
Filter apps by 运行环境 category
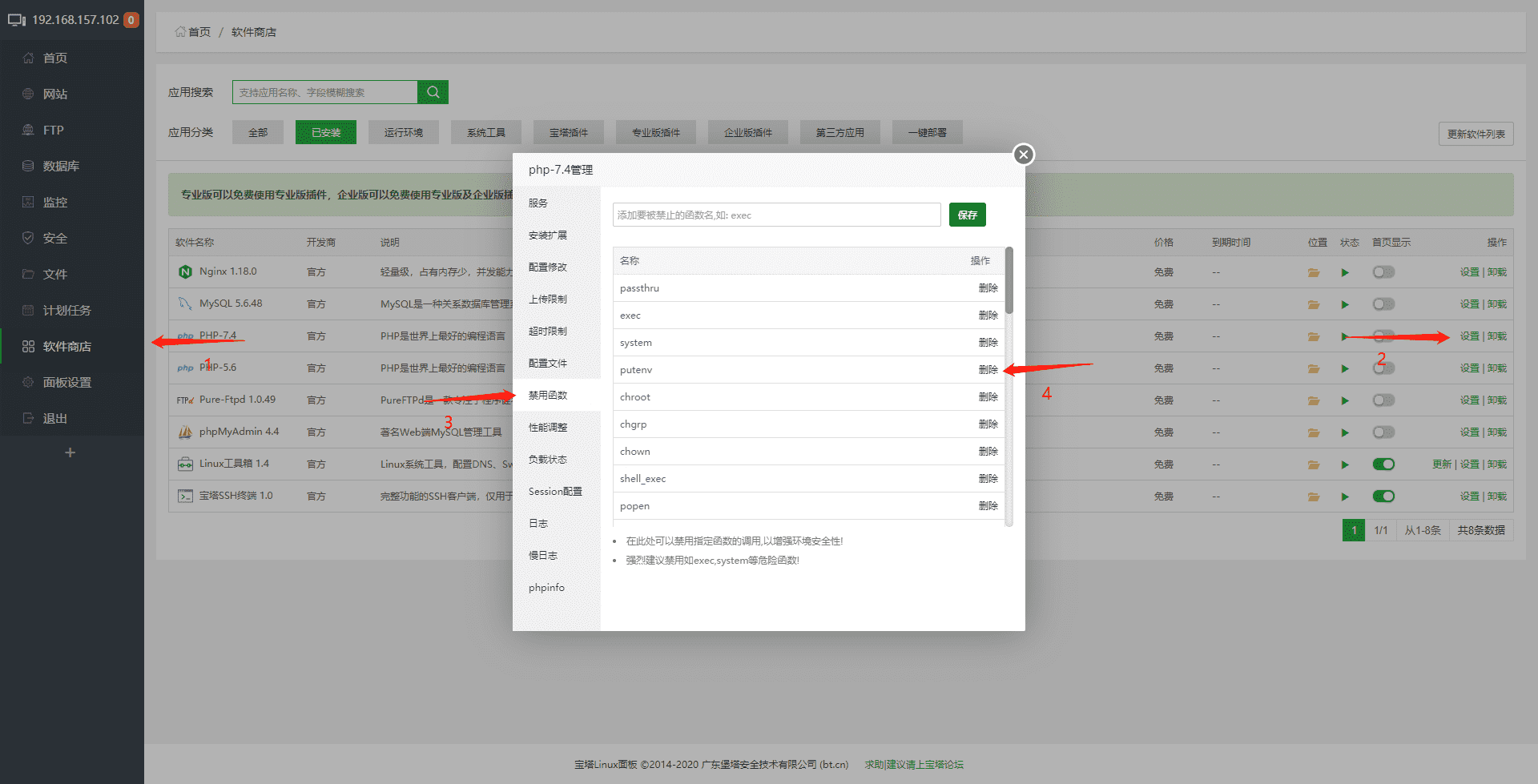point(404,132)
